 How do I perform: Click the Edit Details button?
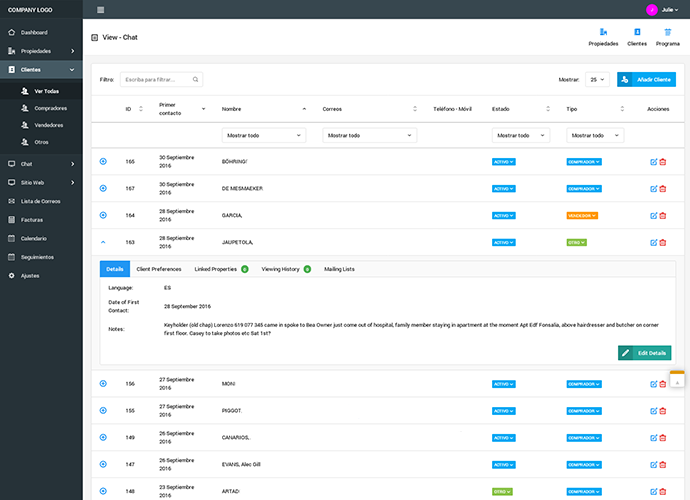(x=644, y=353)
